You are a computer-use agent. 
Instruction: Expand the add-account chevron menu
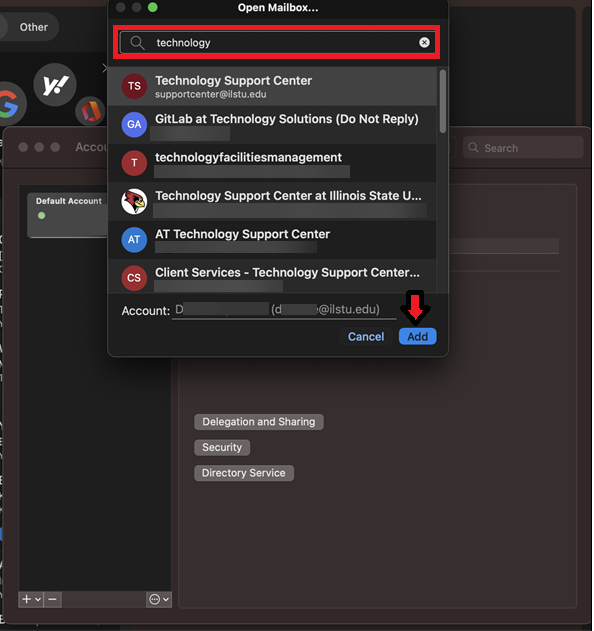point(38,599)
